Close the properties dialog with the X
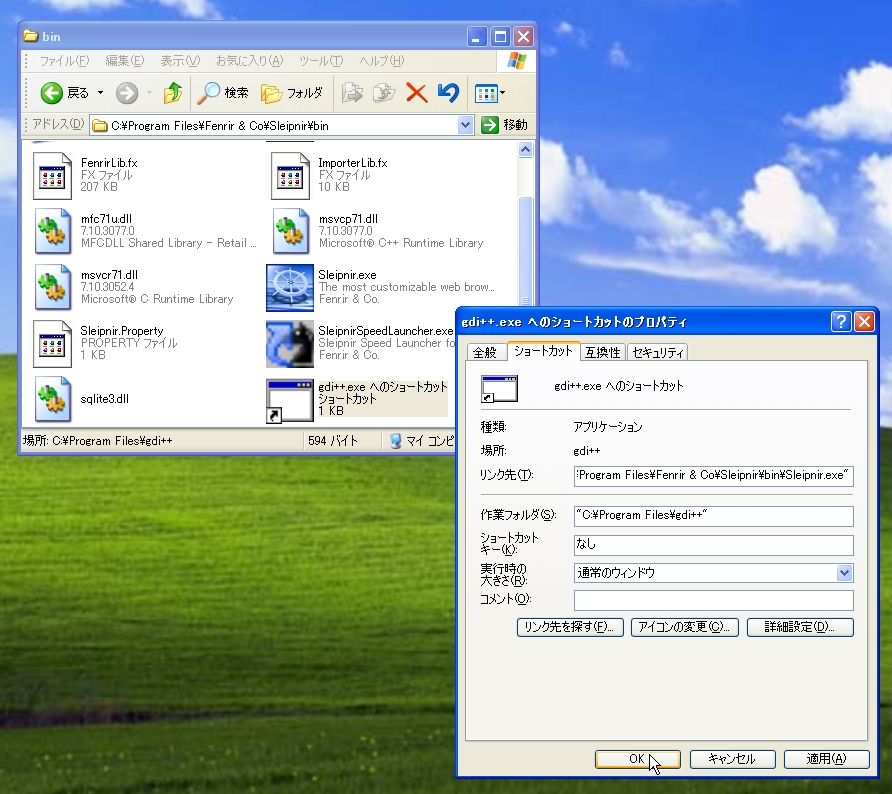This screenshot has height=794, width=892. point(864,322)
